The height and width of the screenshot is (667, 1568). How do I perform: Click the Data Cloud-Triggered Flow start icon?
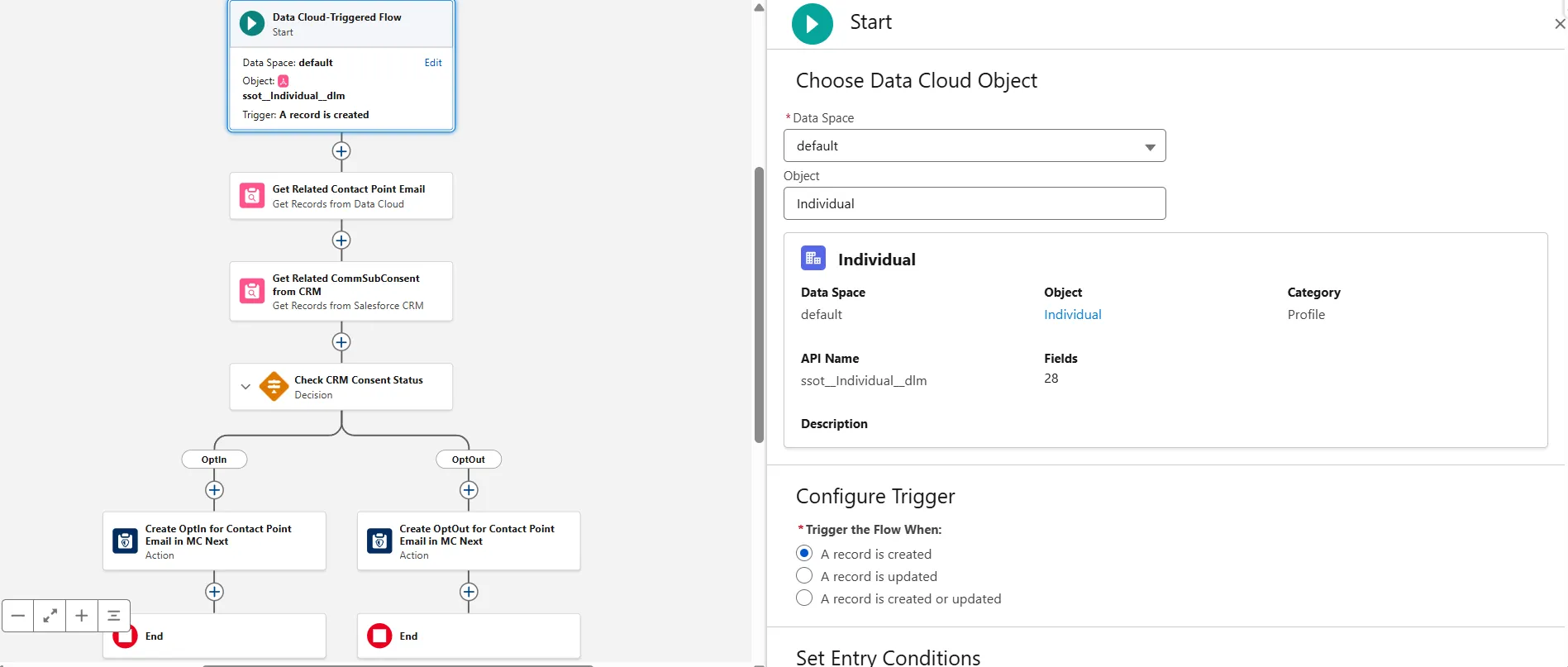click(252, 23)
